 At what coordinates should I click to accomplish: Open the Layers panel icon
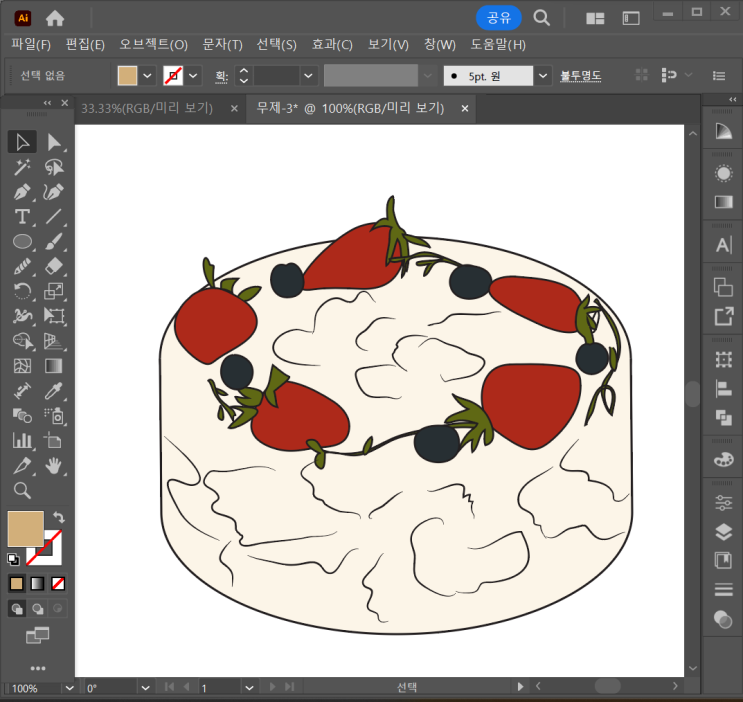723,531
